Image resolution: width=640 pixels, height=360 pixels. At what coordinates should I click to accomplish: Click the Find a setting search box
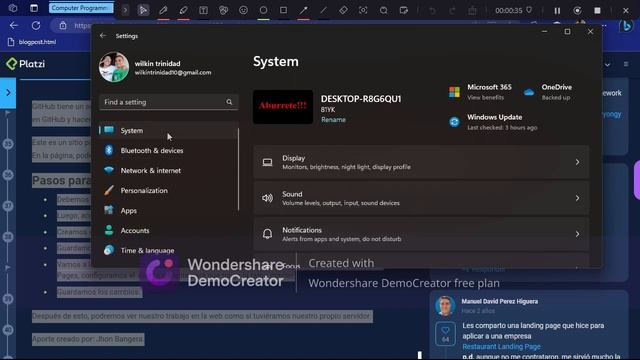169,102
